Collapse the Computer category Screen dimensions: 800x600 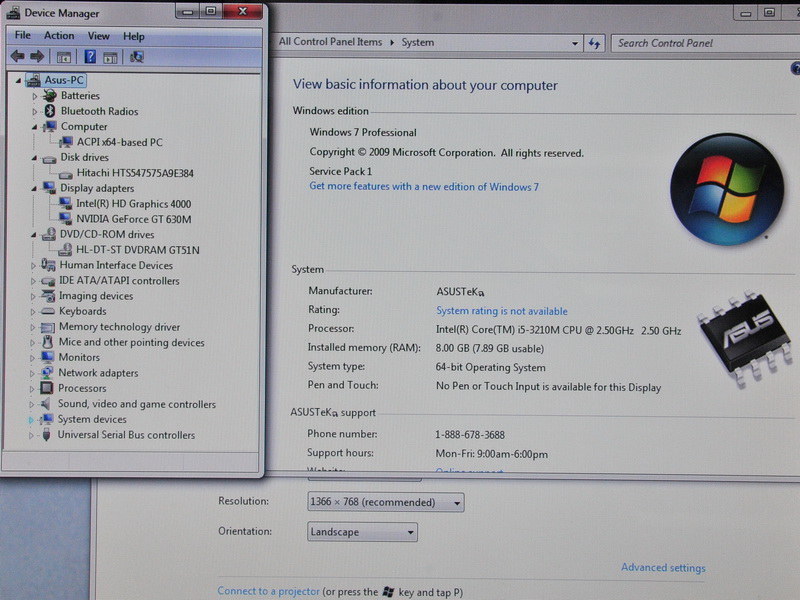pyautogui.click(x=34, y=127)
